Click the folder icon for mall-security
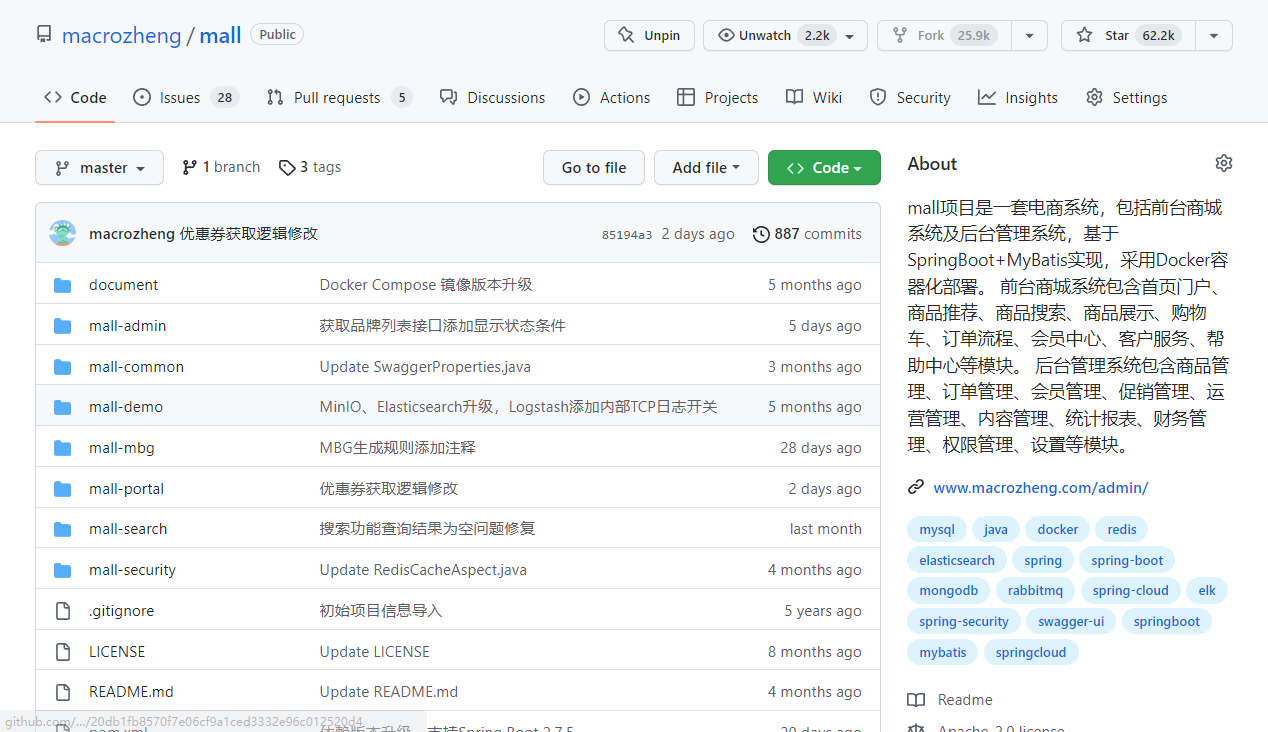 click(x=63, y=570)
